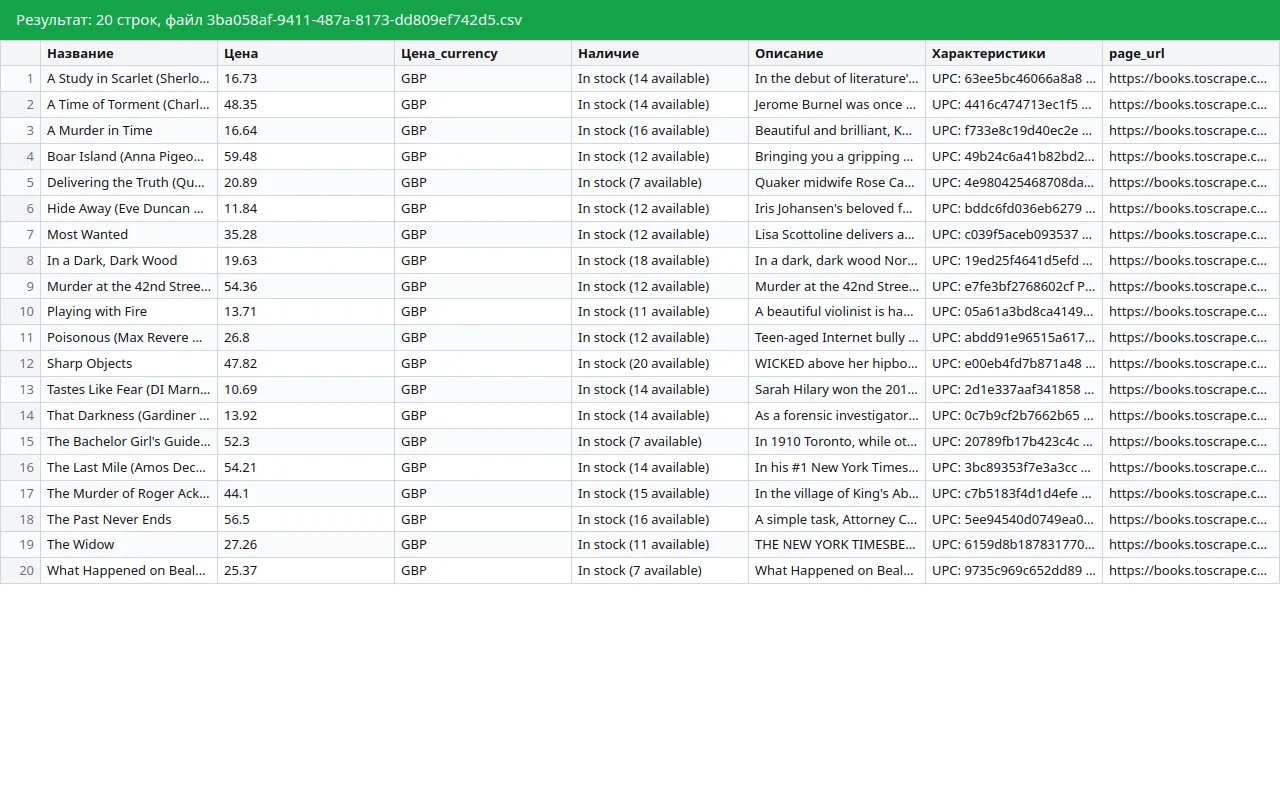1280x800 pixels.
Task: Click the UPC cell starting 63ee5bc46066a8a8
Action: 1014,79
